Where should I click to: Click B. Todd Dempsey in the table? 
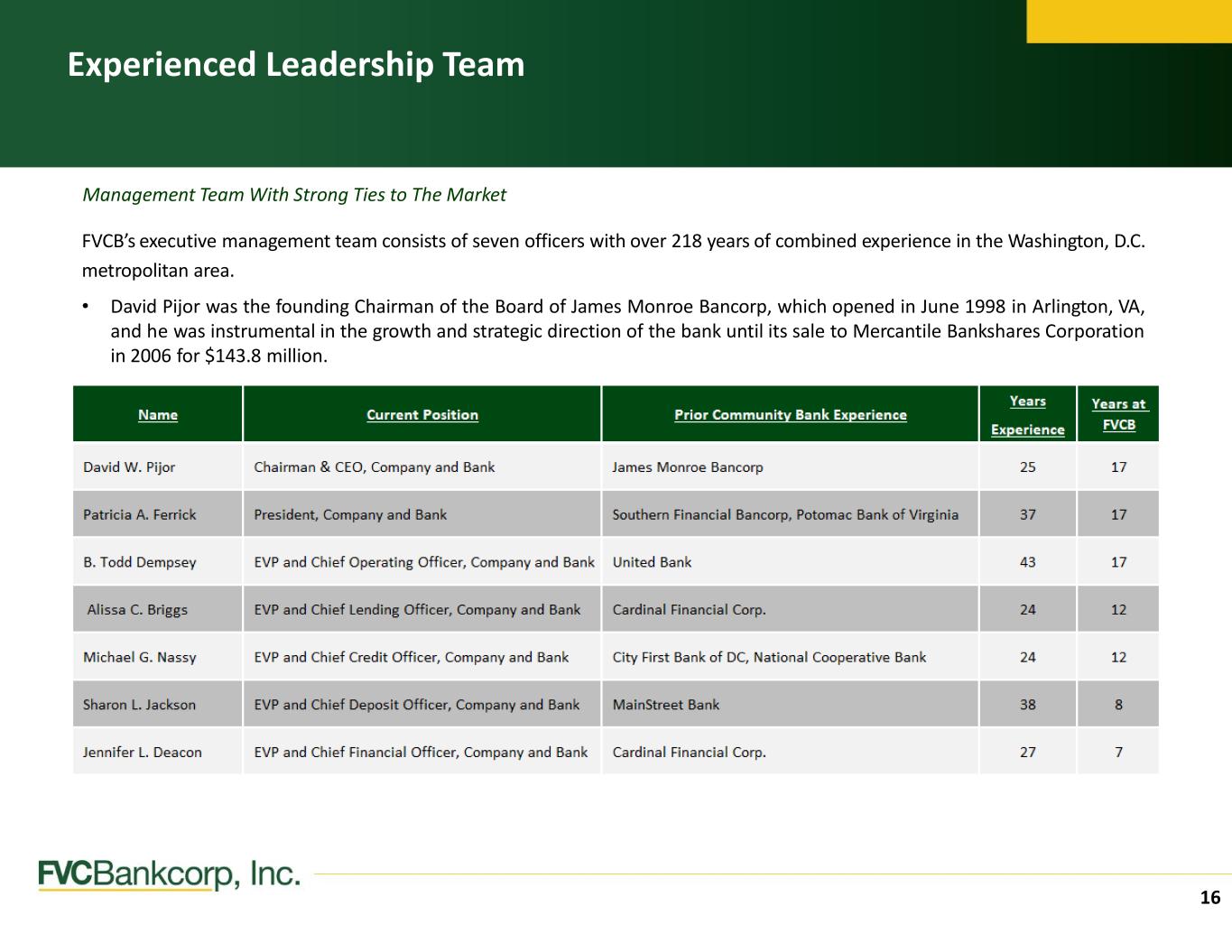click(x=139, y=562)
